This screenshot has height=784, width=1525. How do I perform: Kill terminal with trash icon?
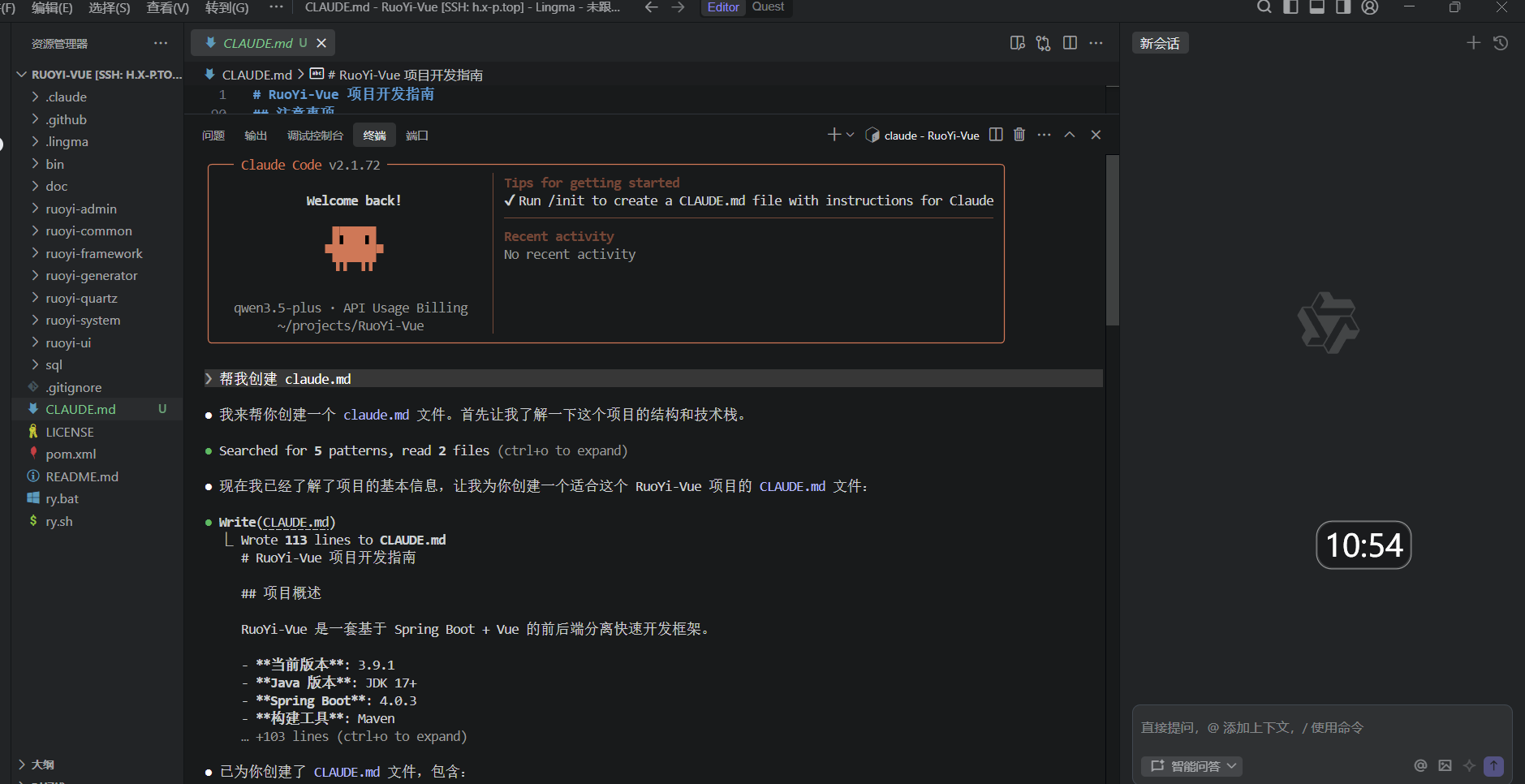click(1019, 135)
